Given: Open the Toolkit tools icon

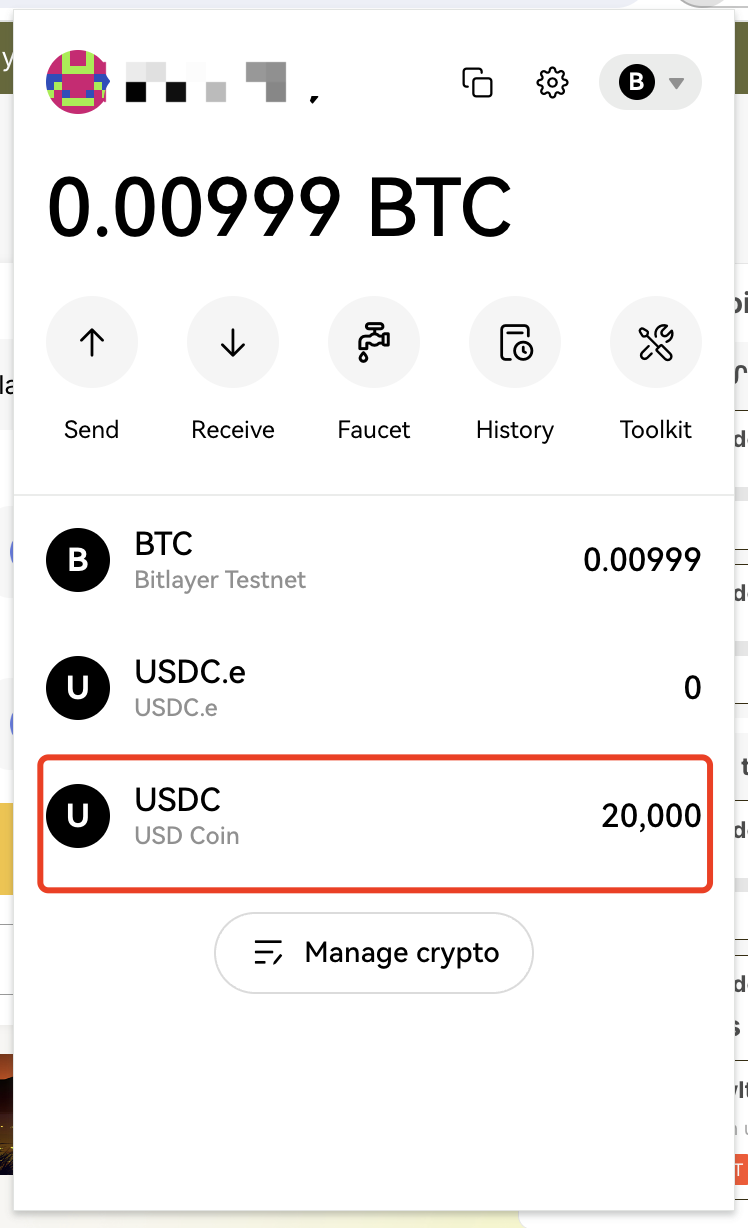Looking at the screenshot, I should tap(656, 343).
